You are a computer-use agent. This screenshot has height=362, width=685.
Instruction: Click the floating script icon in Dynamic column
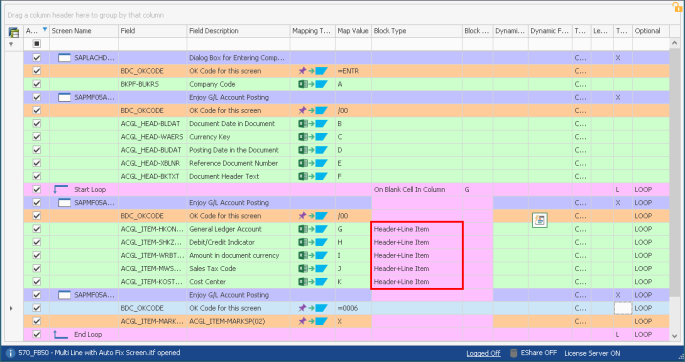[x=540, y=220]
